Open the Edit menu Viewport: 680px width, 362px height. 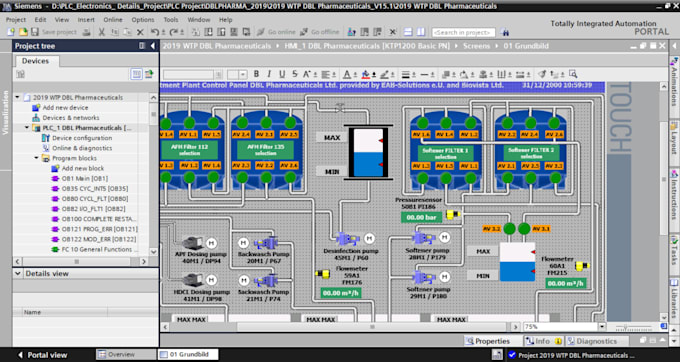click(x=40, y=20)
